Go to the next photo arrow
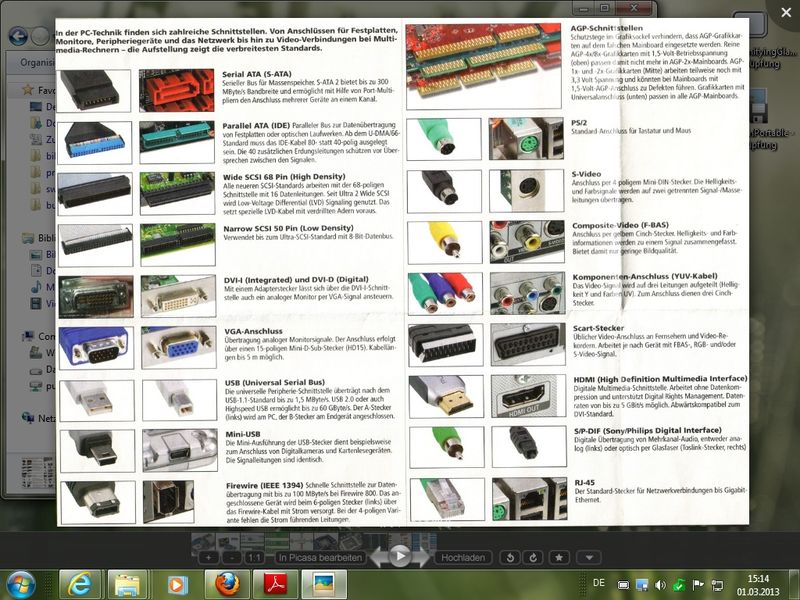The image size is (800, 600). coord(421,556)
